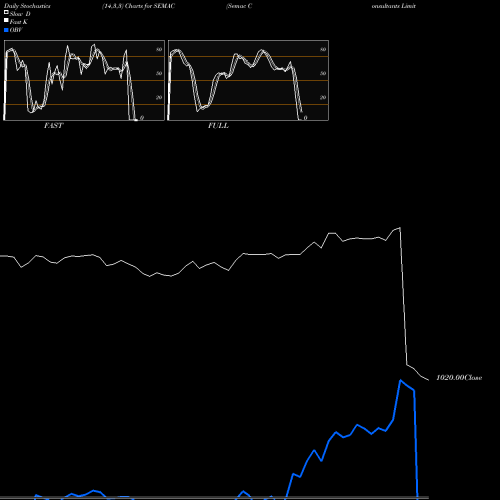Click the '1020.00Close' price label

[x=459, y=378]
